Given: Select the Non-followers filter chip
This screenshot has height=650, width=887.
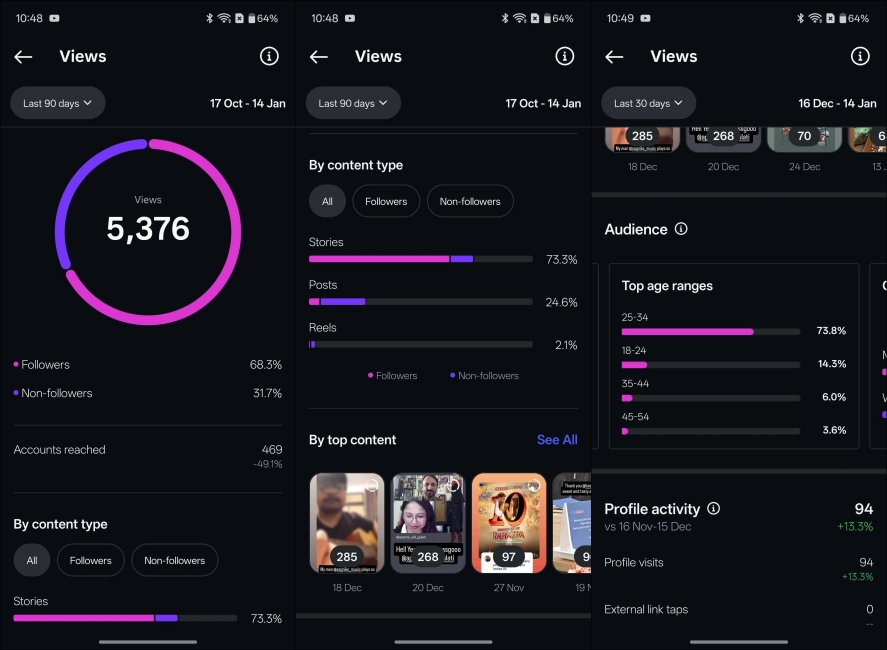Looking at the screenshot, I should tap(174, 560).
